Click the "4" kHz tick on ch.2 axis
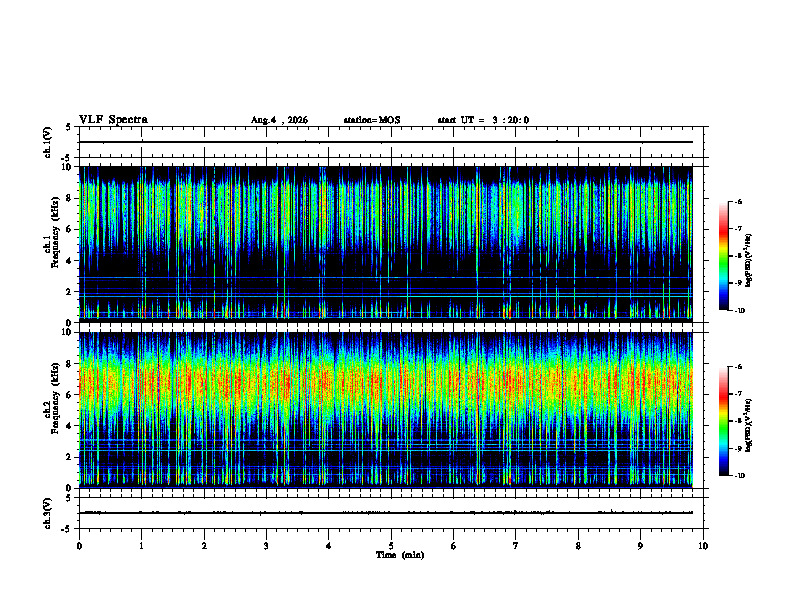This screenshot has height=612, width=792. 70,426
